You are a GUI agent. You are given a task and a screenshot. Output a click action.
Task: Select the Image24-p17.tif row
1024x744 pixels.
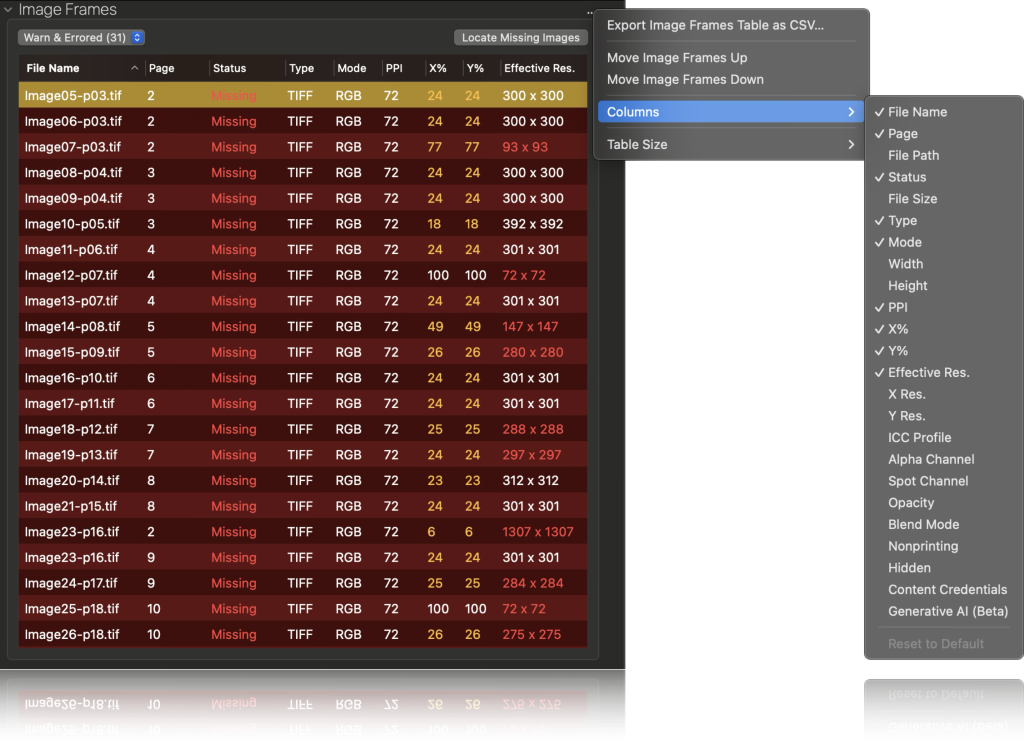point(302,583)
